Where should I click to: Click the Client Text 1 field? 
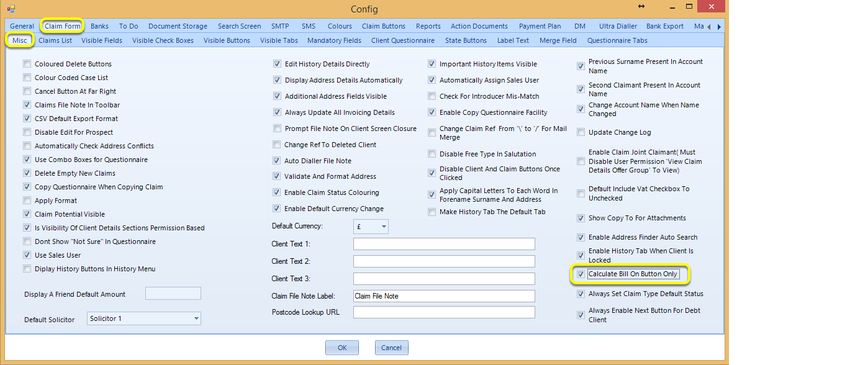444,244
